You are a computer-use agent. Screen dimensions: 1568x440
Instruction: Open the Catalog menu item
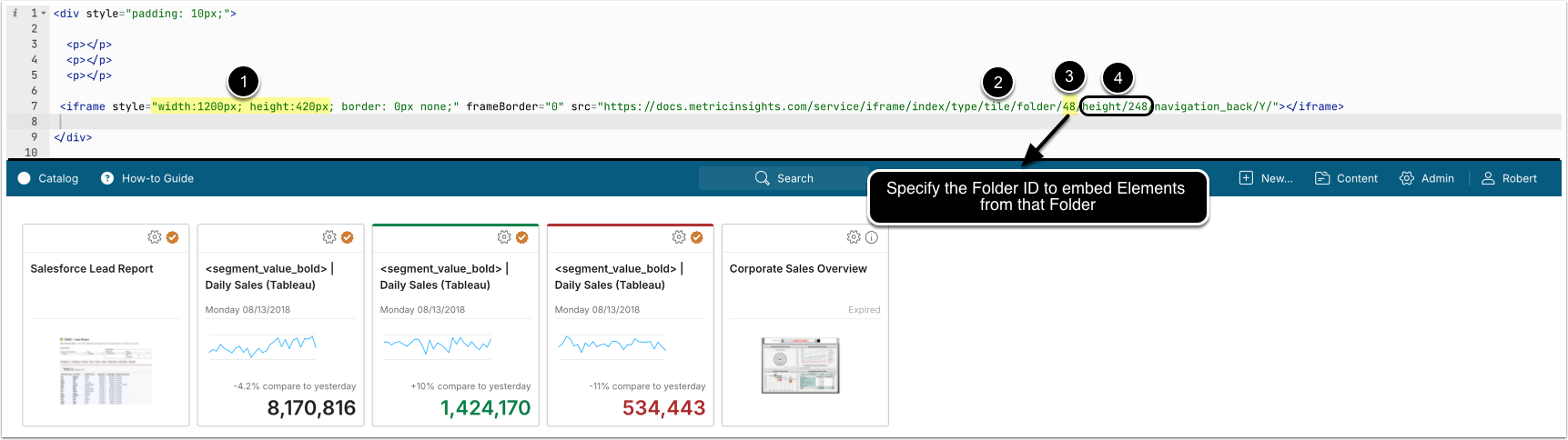[49, 178]
